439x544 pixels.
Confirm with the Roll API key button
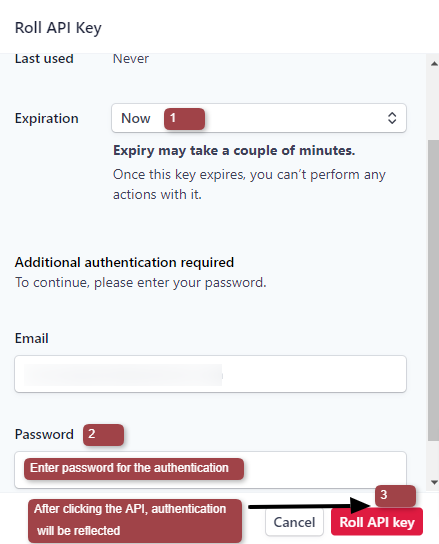[377, 521]
